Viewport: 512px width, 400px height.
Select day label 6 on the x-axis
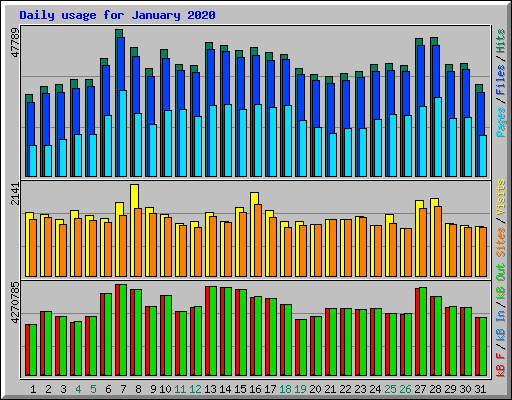108,389
